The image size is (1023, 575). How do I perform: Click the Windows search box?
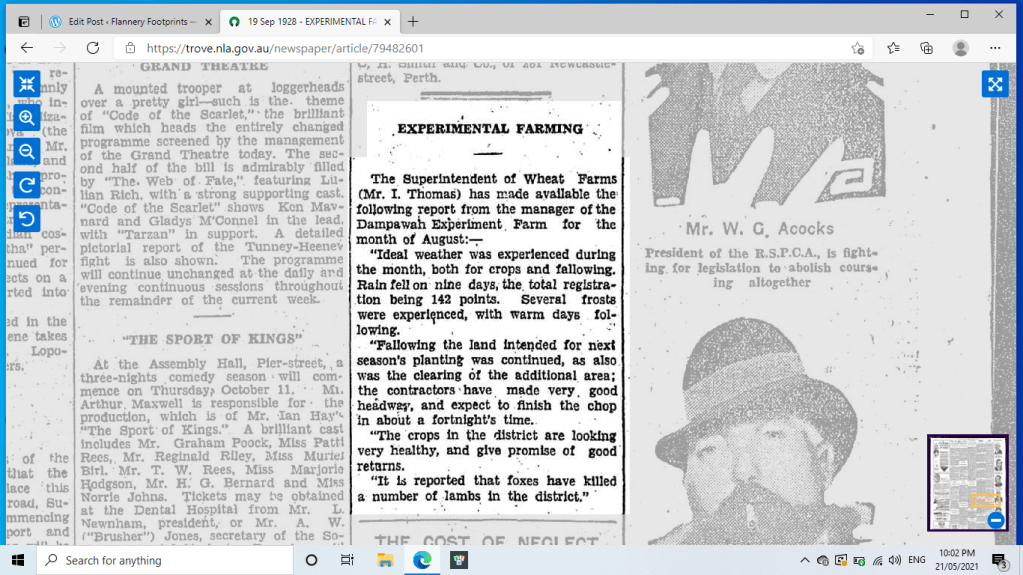165,561
